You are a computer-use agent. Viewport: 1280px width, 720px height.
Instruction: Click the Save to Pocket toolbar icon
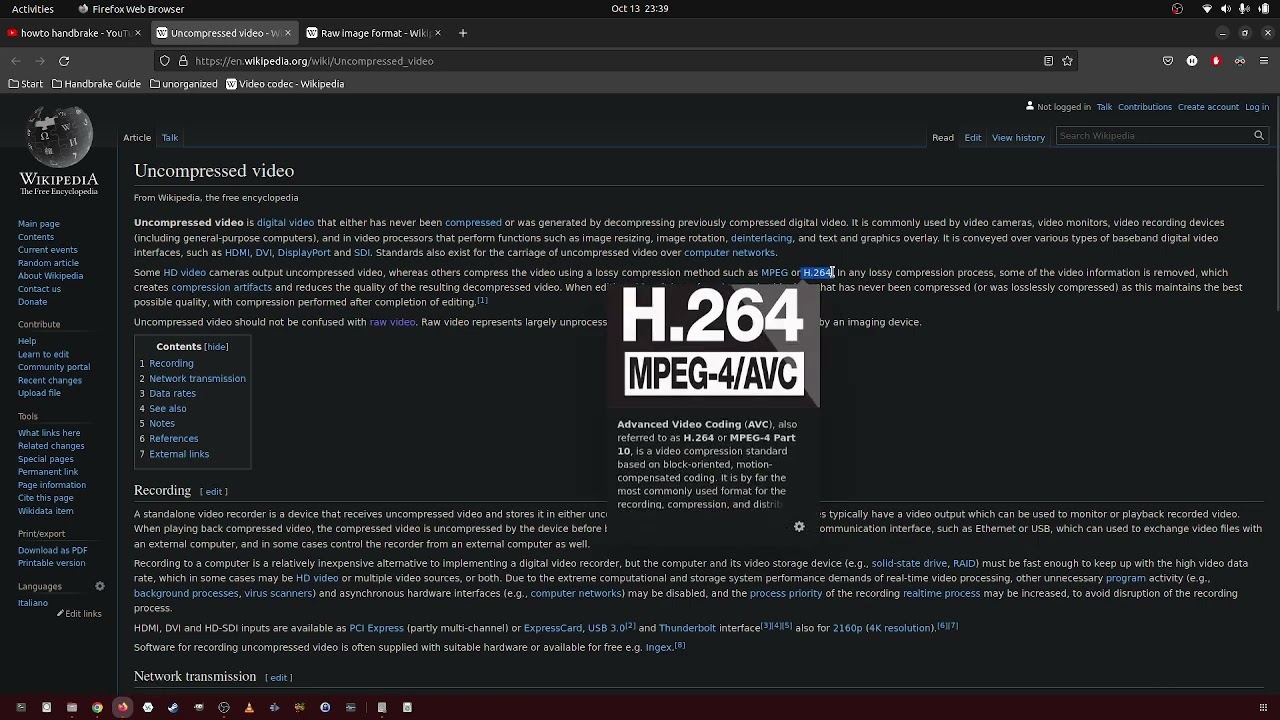pos(1168,61)
